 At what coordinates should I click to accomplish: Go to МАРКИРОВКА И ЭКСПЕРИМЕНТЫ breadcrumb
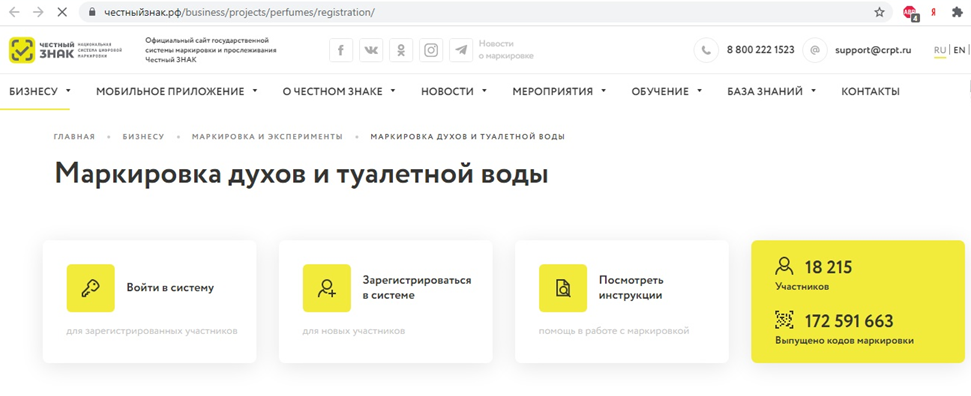click(267, 136)
